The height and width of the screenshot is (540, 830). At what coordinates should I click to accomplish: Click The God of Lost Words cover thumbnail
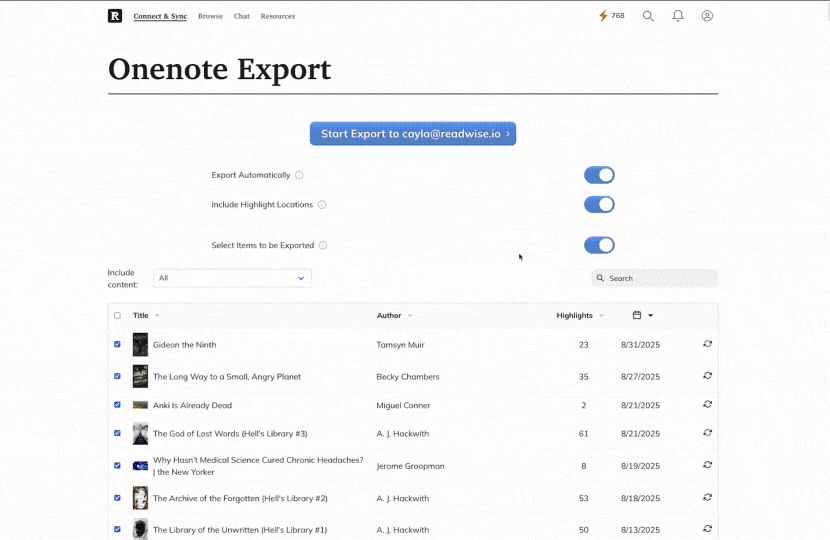(140, 434)
